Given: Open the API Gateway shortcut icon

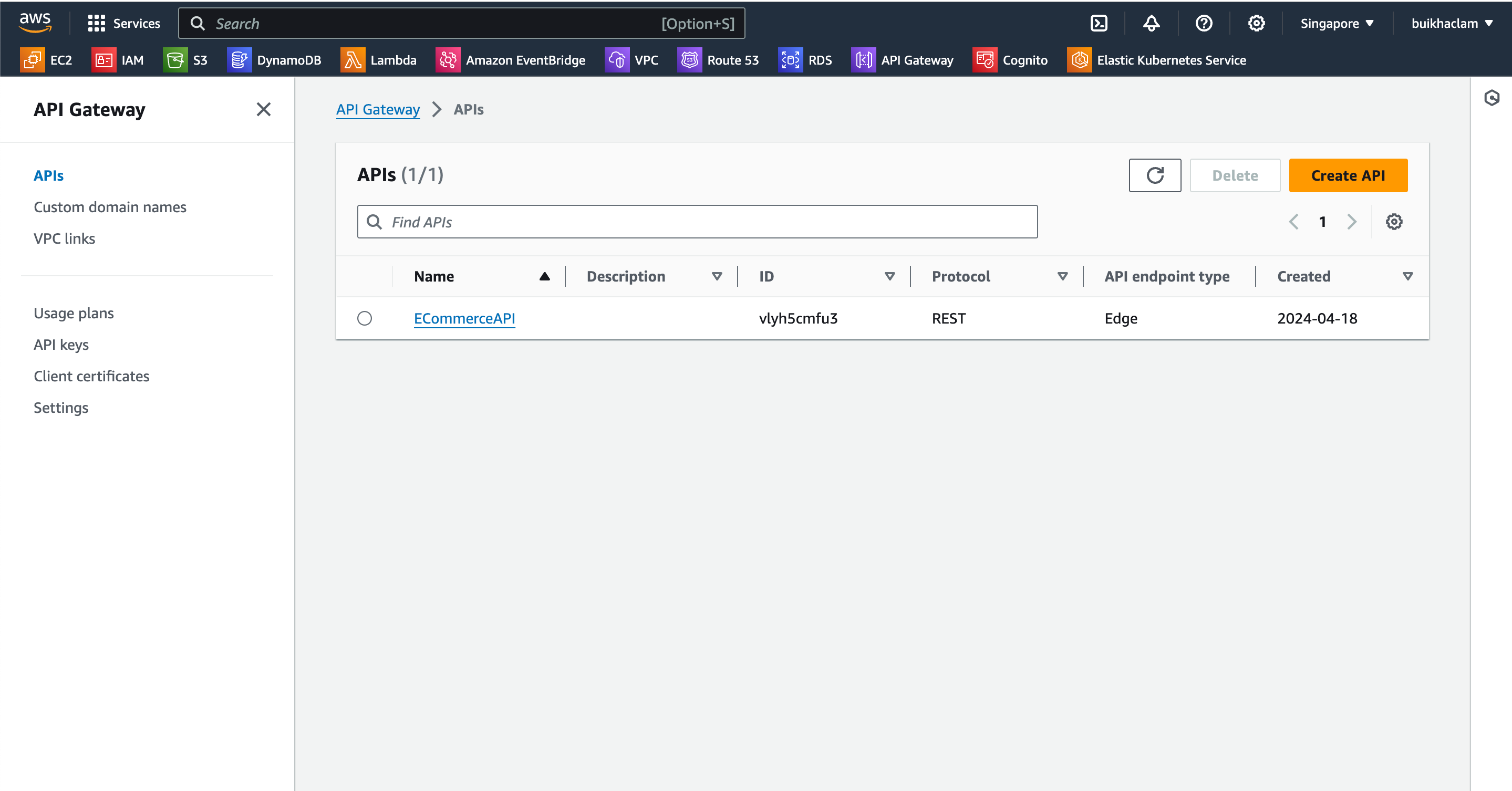Looking at the screenshot, I should 863,60.
